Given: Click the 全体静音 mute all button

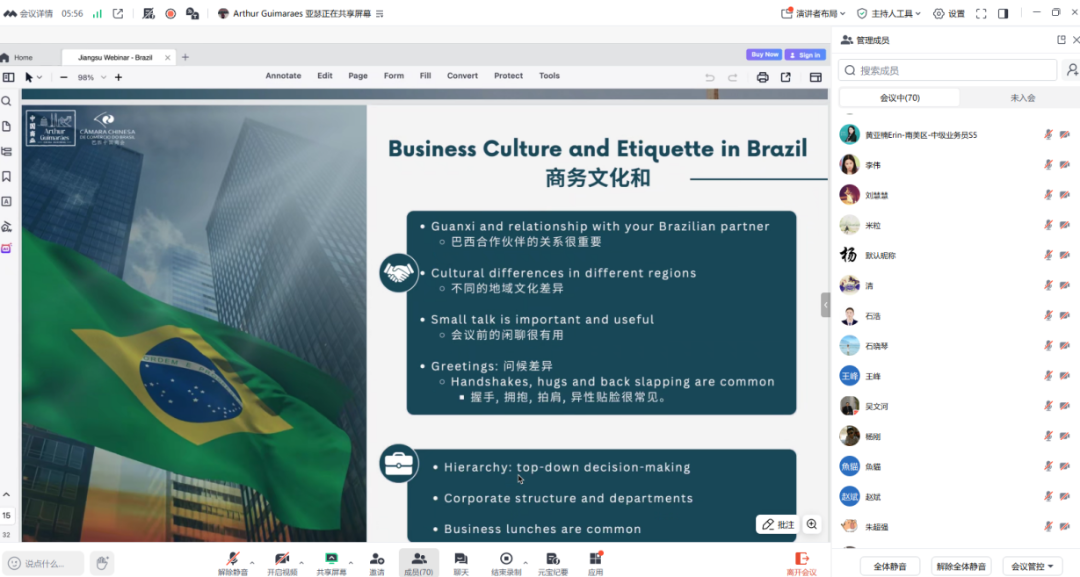Looking at the screenshot, I should [889, 566].
